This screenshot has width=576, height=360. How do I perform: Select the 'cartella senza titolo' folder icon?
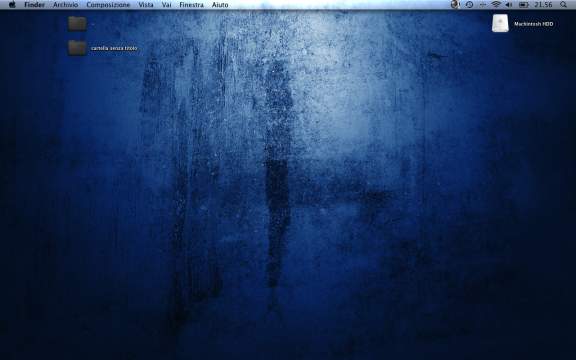pos(77,48)
